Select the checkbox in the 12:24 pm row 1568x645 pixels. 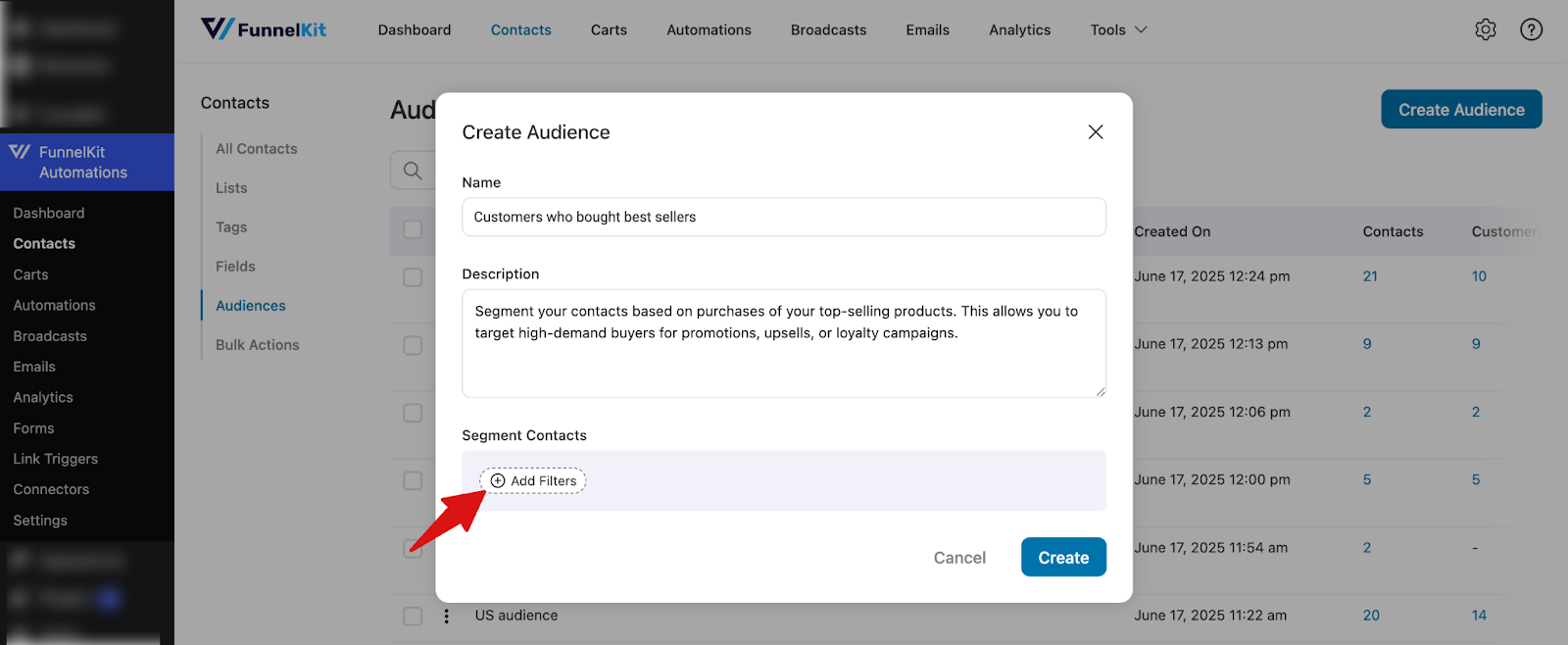[413, 277]
